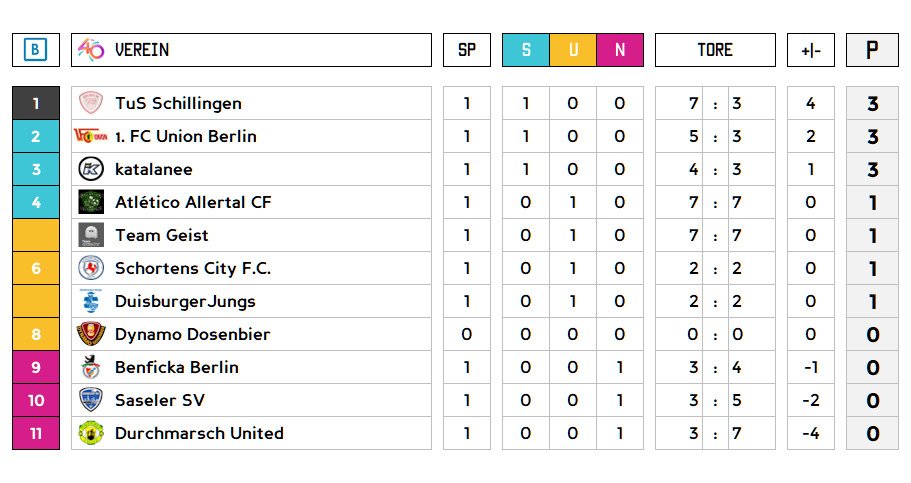Click the katalanee club logo
Viewport: 911px width, 483px height.
click(91, 169)
